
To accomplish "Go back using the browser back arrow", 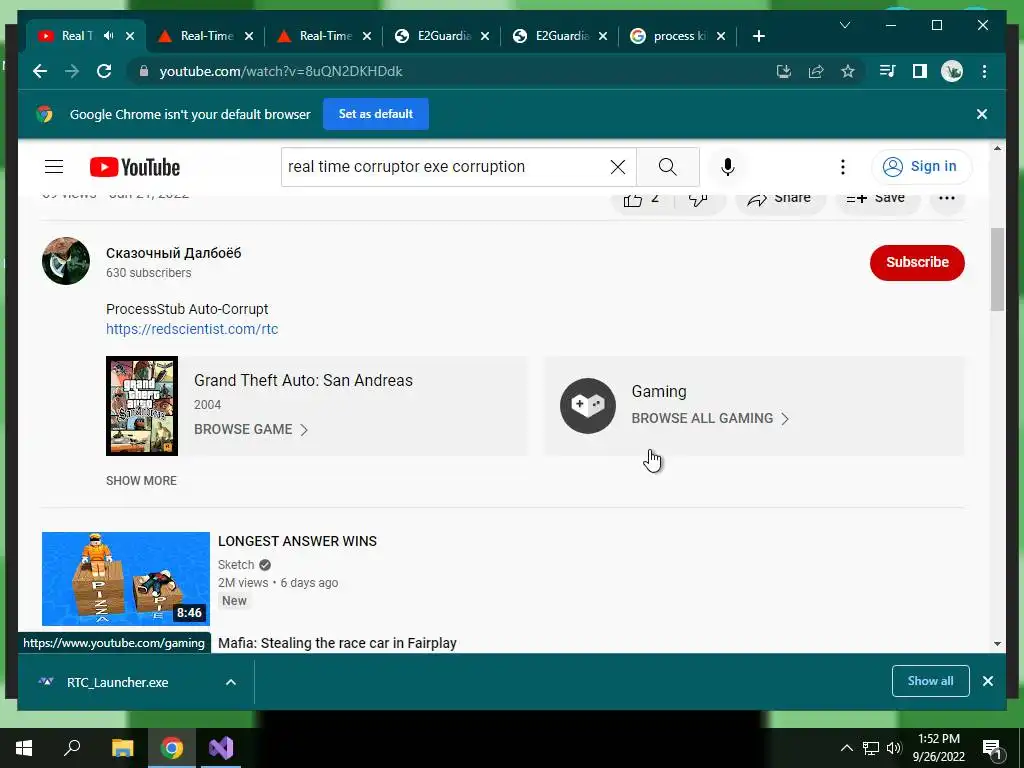I will [x=40, y=71].
